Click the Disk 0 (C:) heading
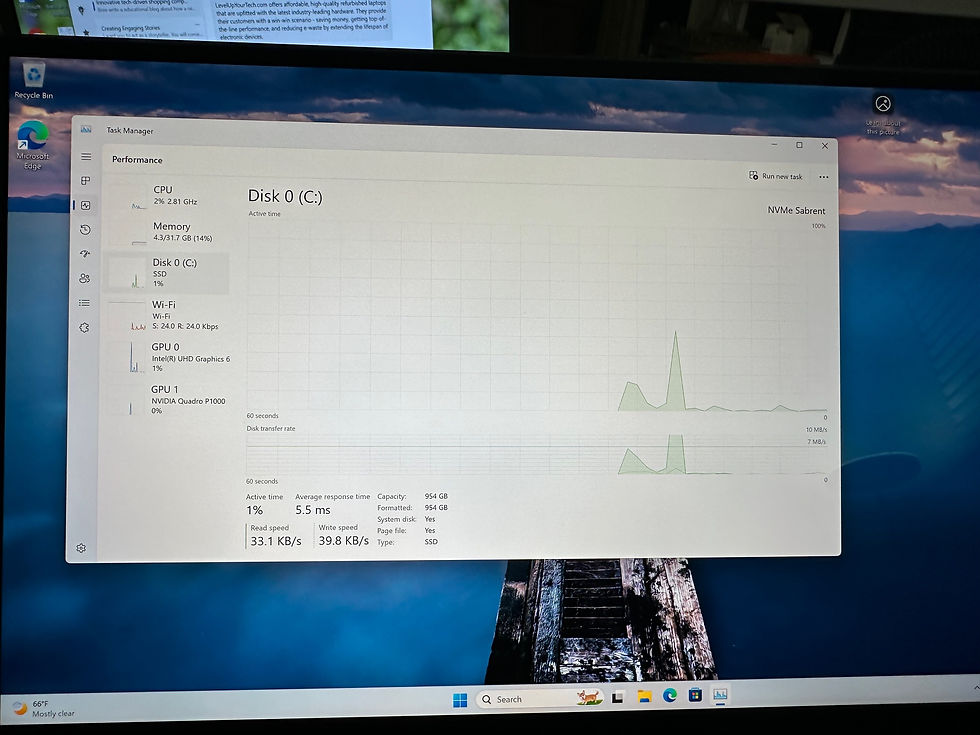 tap(285, 196)
